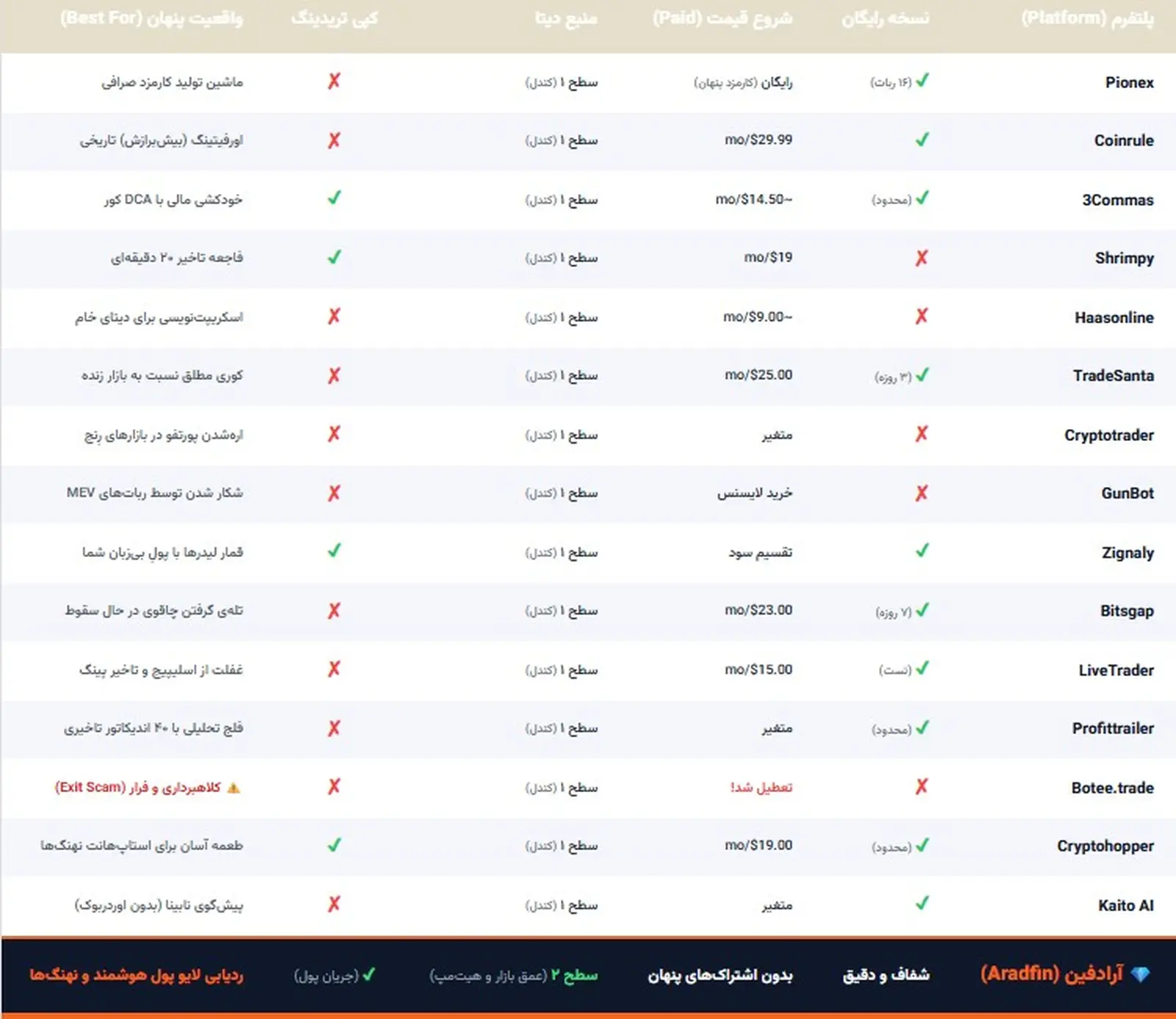This screenshot has width=1176, height=1019.
Task: Click the "TradeSanta" platform name
Action: coord(1114,375)
